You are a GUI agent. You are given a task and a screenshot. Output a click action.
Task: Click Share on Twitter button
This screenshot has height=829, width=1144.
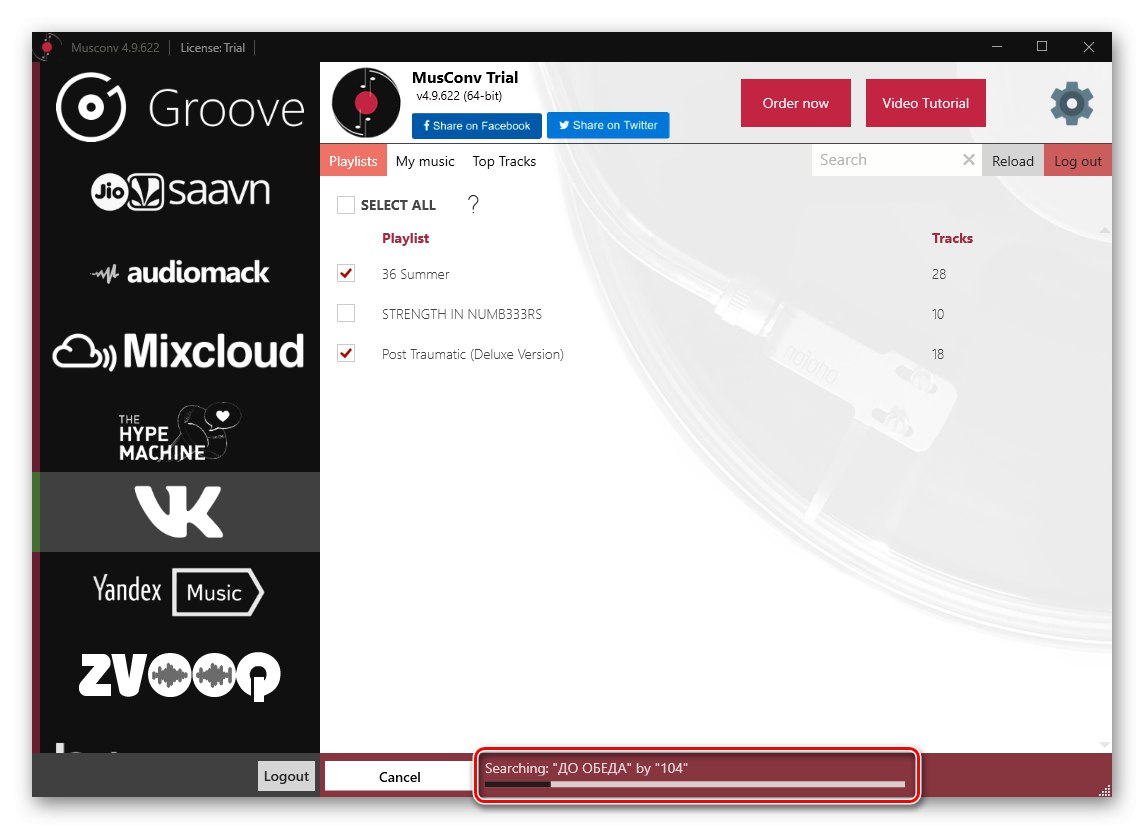click(x=608, y=126)
